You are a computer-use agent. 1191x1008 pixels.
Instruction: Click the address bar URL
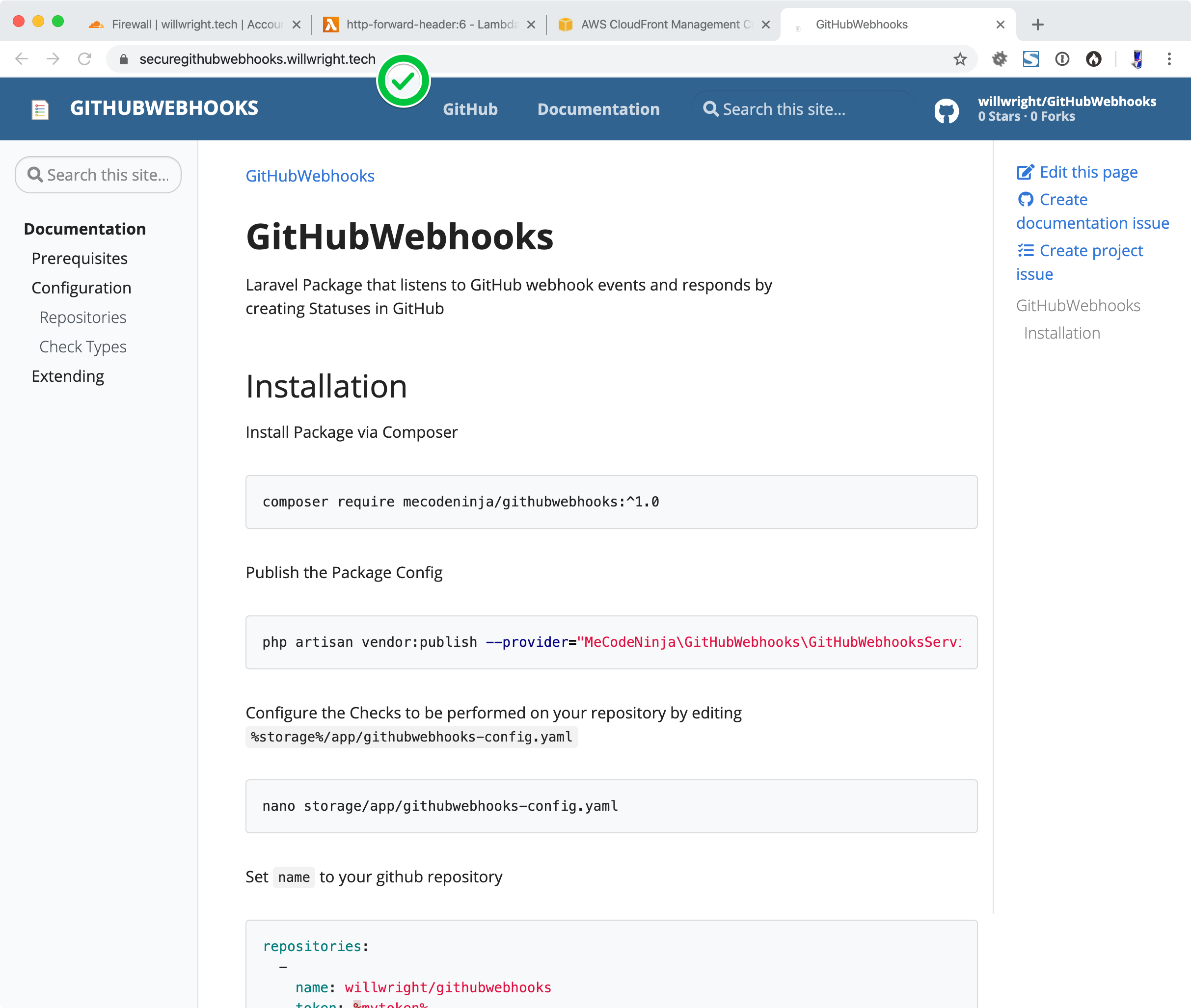click(257, 59)
